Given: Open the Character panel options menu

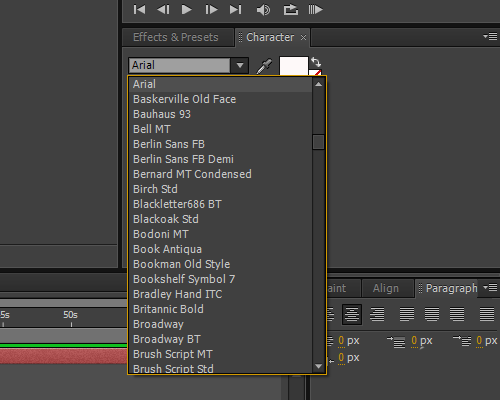Looking at the screenshot, I should point(490,36).
